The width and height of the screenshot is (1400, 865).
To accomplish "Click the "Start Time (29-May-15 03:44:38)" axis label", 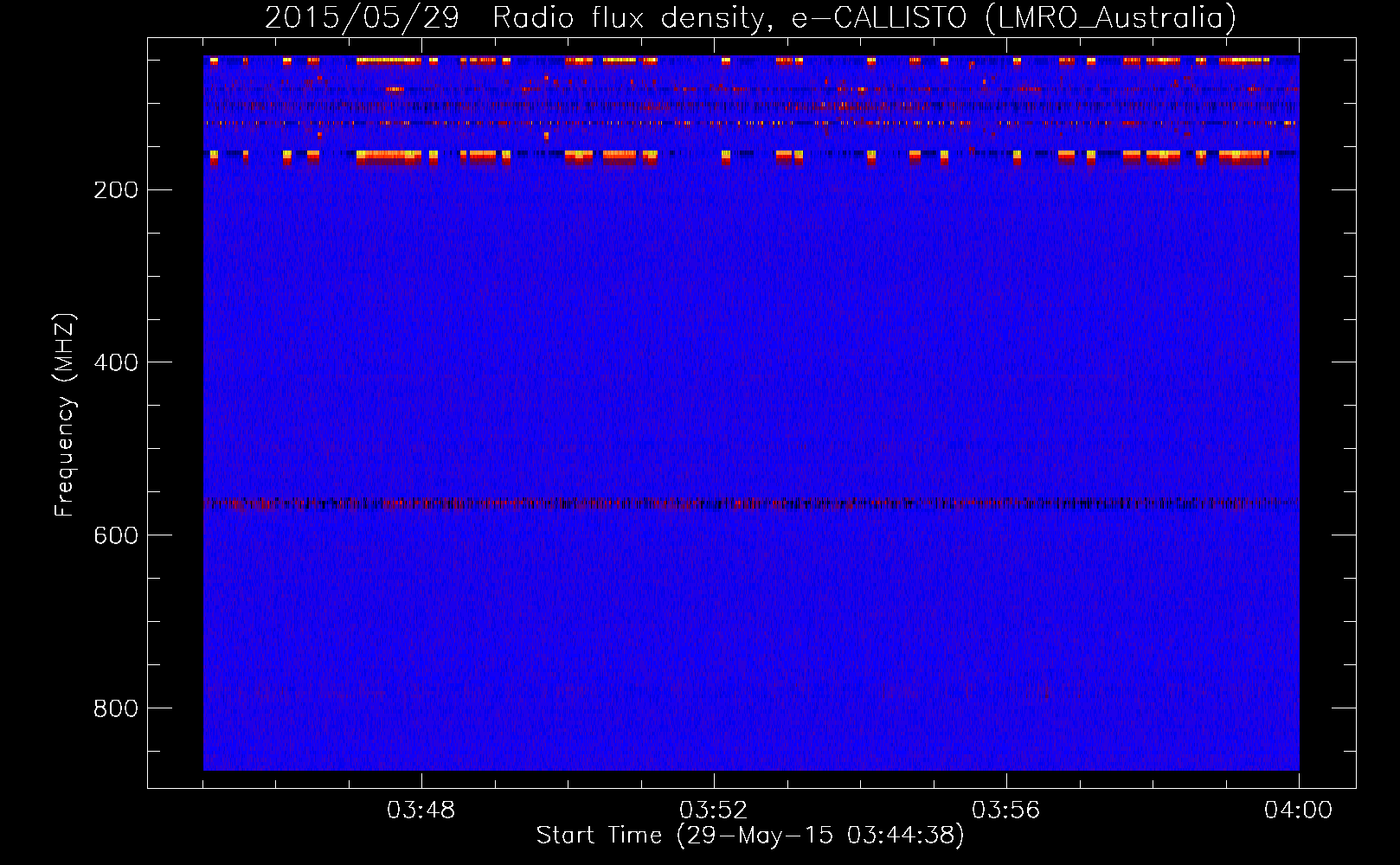I will (x=750, y=836).
